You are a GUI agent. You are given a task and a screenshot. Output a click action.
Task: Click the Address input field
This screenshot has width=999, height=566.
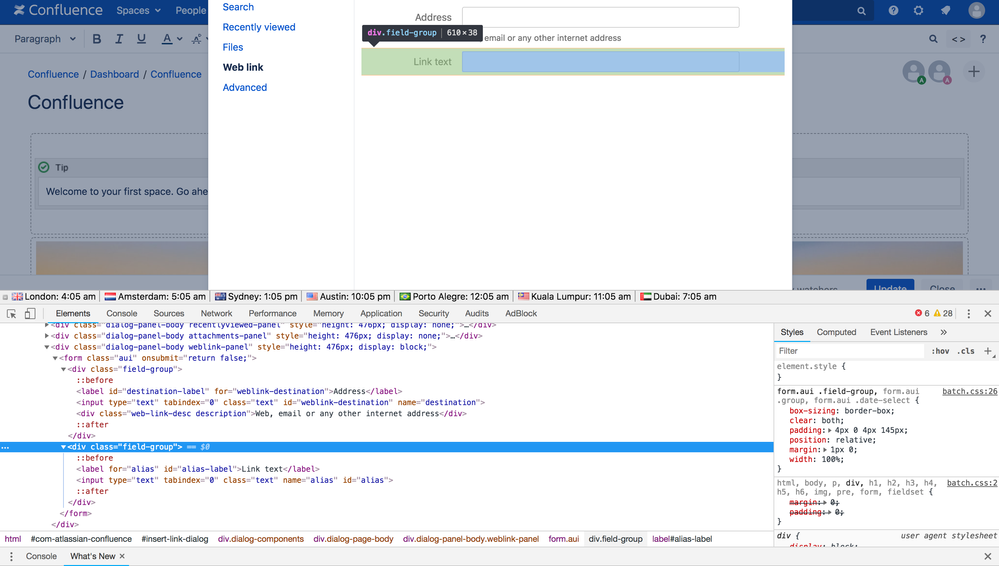(x=600, y=17)
